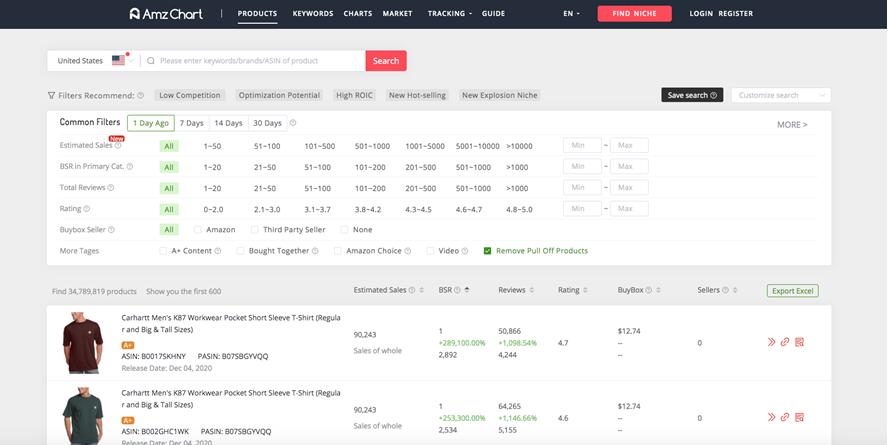Click the red Search button

tap(386, 61)
